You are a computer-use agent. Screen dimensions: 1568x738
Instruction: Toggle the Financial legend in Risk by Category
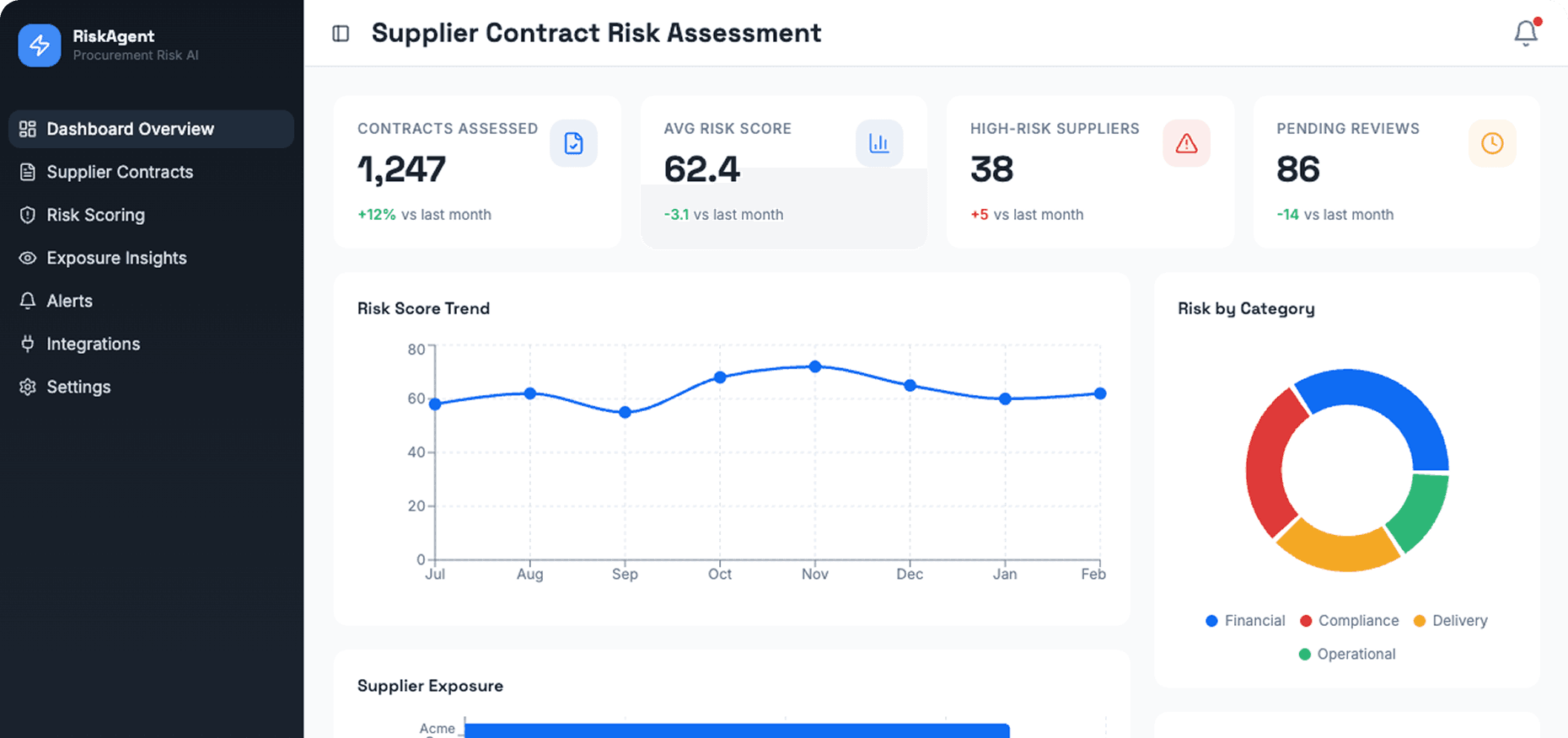point(1245,620)
